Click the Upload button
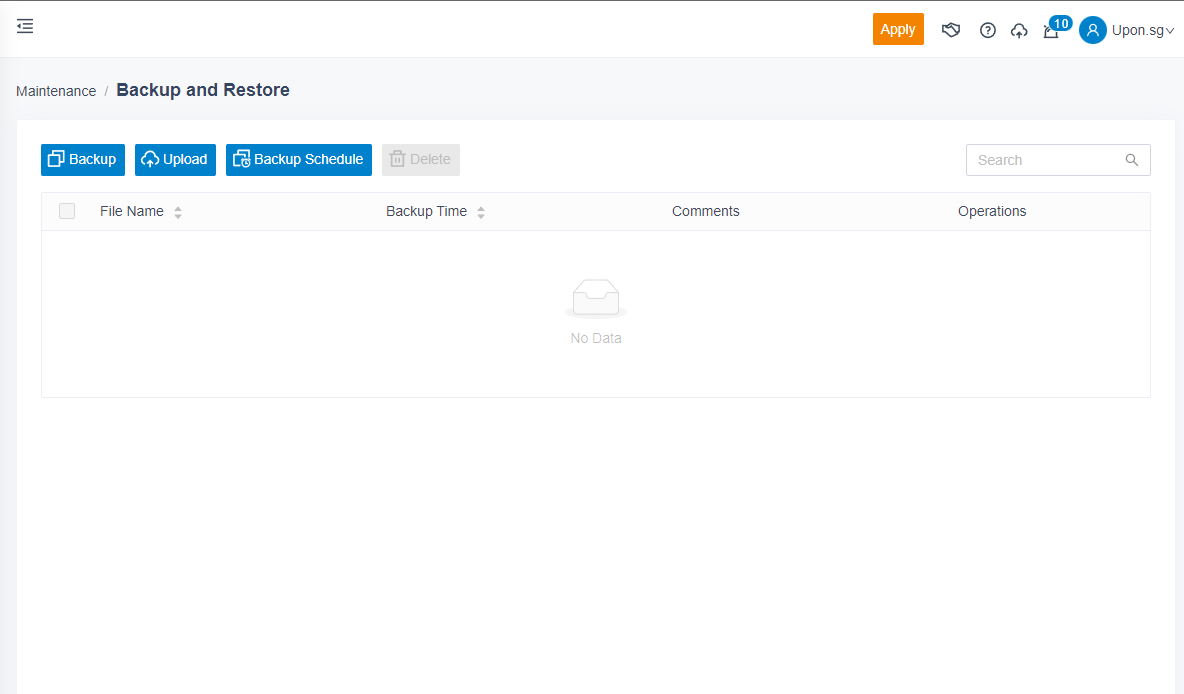 click(x=175, y=160)
